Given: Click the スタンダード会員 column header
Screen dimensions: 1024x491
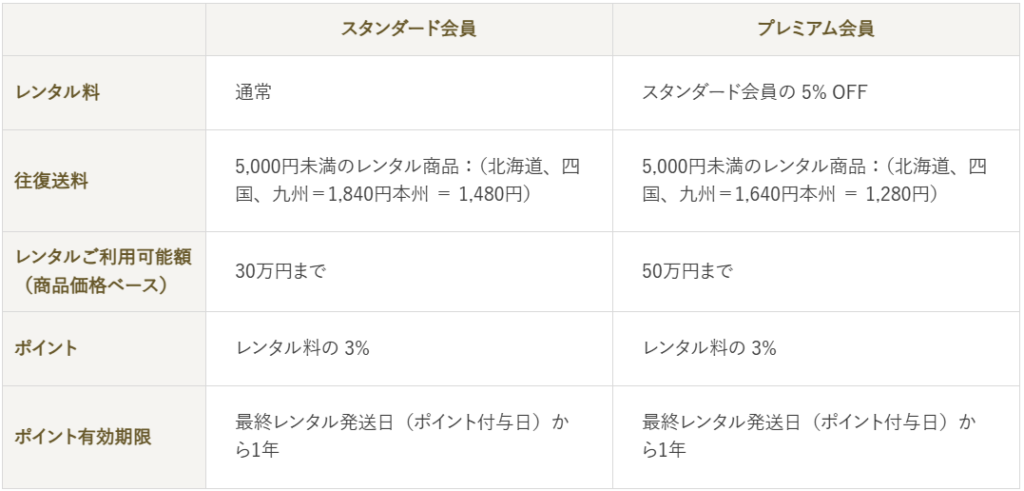Looking at the screenshot, I should 408,29.
